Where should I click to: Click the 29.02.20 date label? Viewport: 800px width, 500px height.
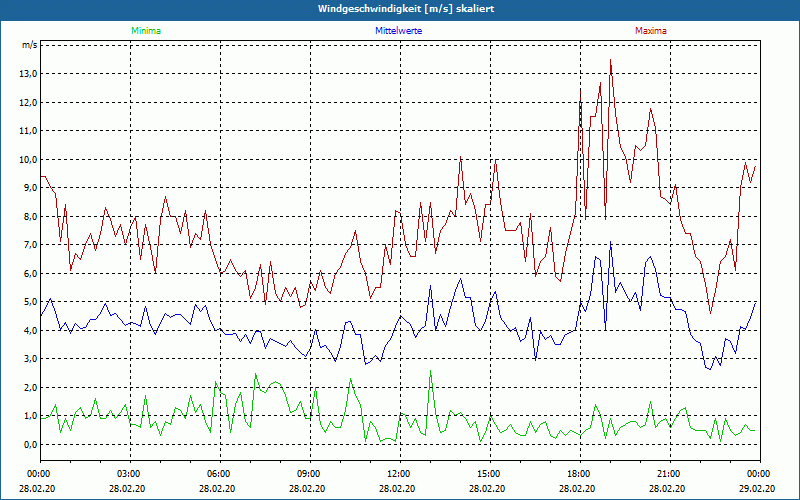tap(758, 489)
